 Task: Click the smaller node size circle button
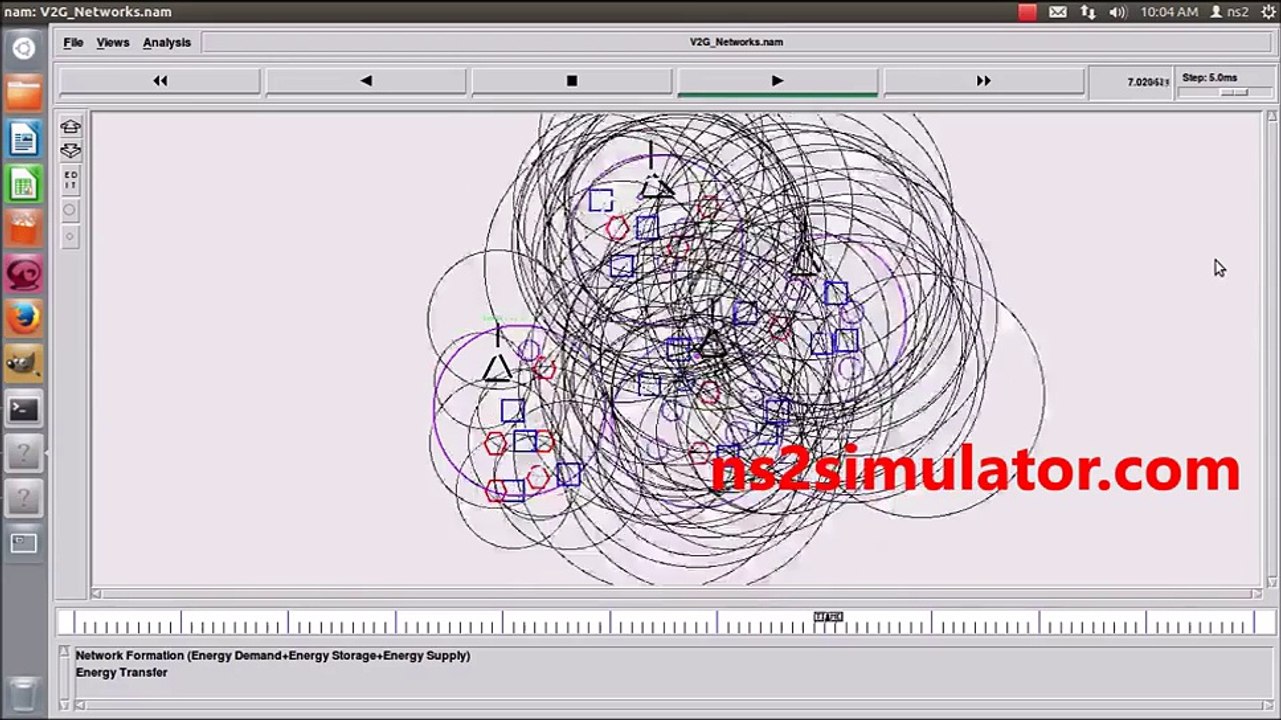pyautogui.click(x=70, y=237)
